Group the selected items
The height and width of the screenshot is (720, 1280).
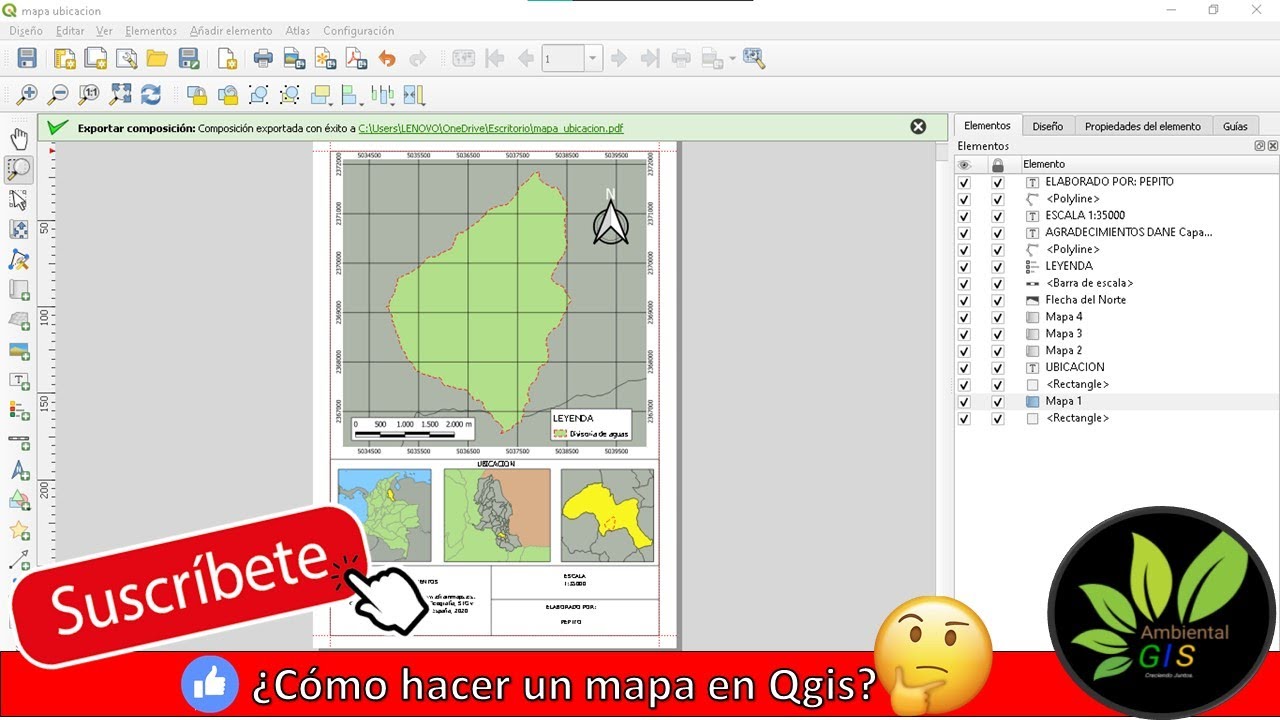(x=259, y=95)
